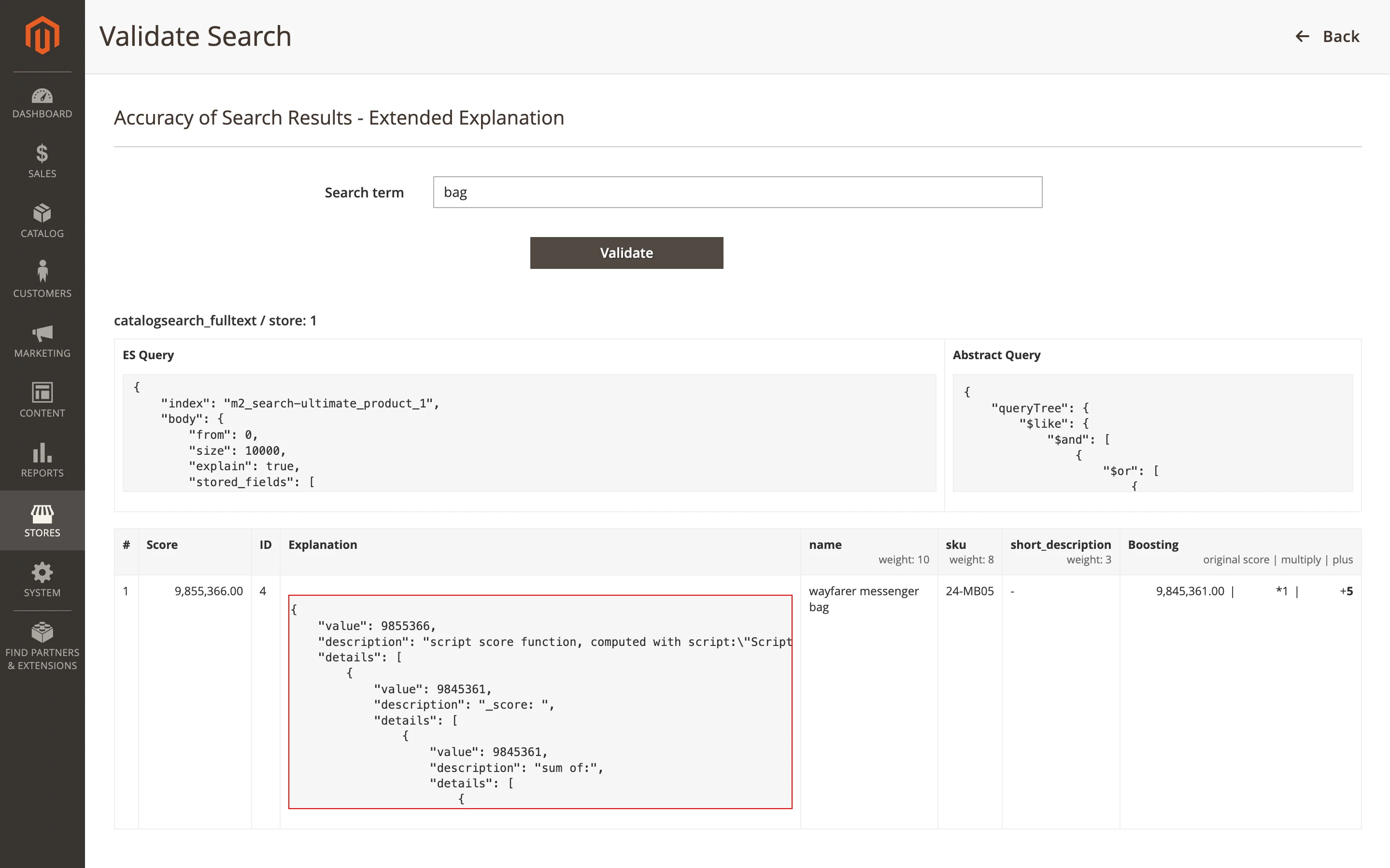
Task: Click the Back arrow link
Action: click(1327, 37)
